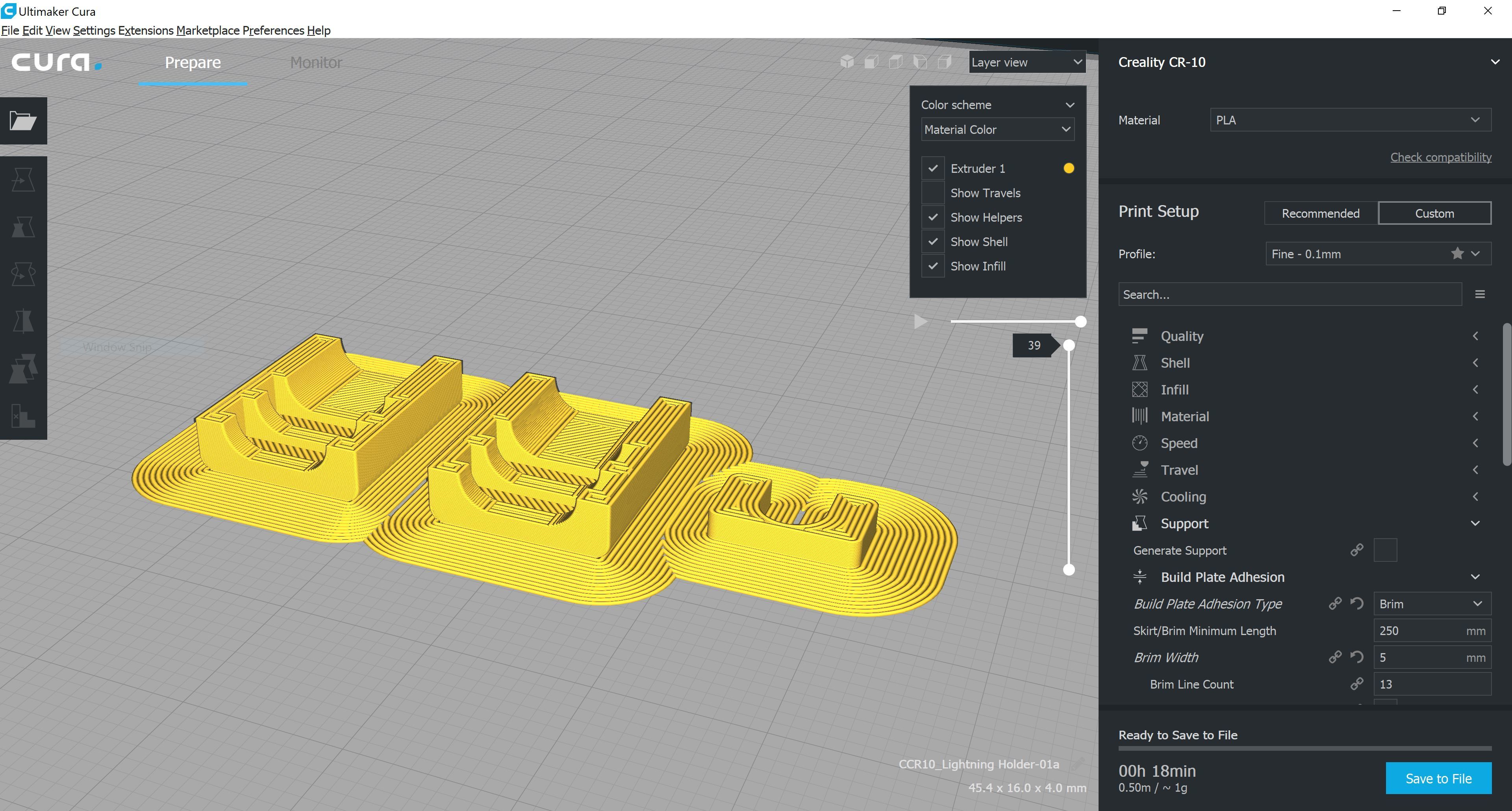This screenshot has width=1512, height=811.
Task: Open the Extensions menu
Action: tap(146, 31)
